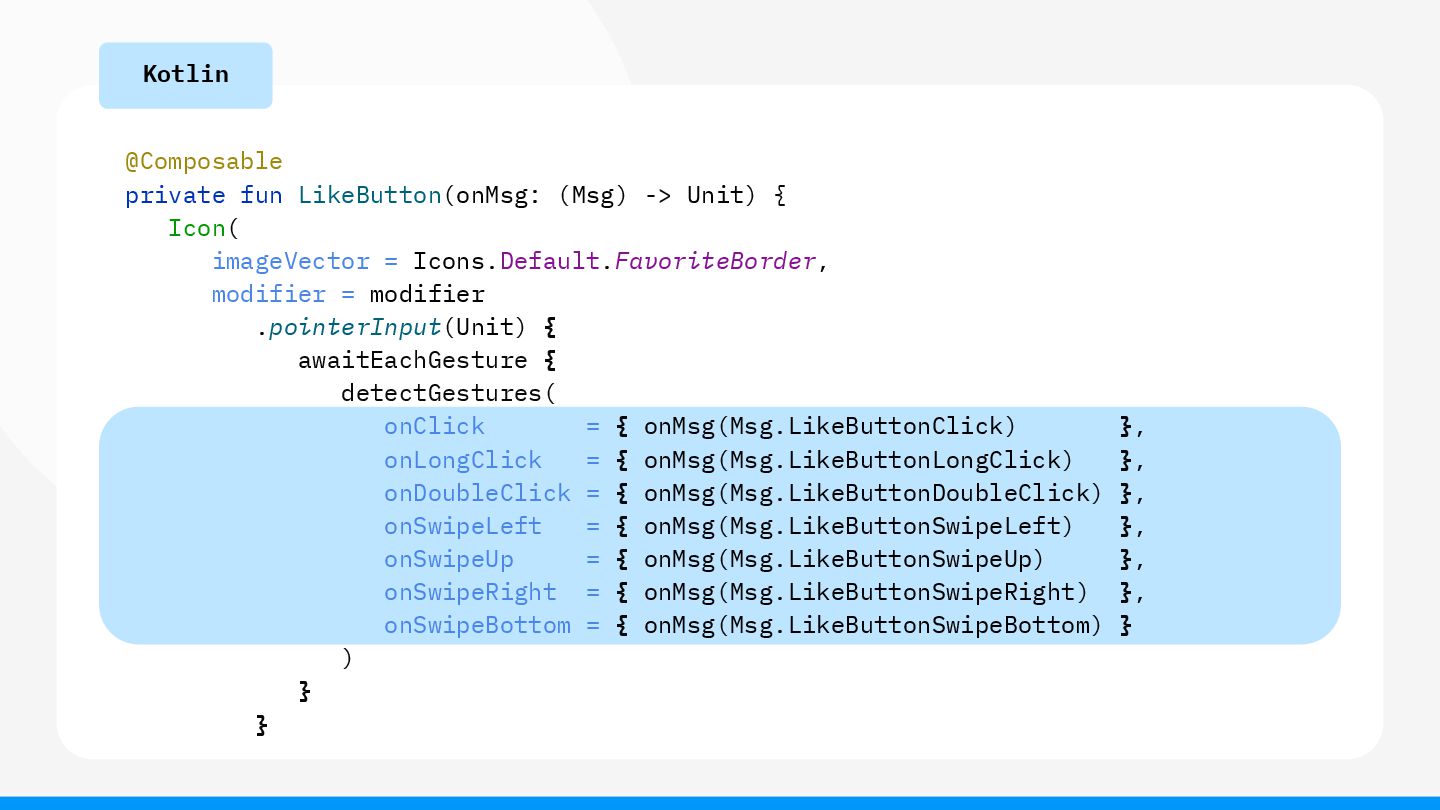Screen dimensions: 1440x810
Task: Click onMsg(Msg.LikeButtonSwipeBottom) expression
Action: 873,625
